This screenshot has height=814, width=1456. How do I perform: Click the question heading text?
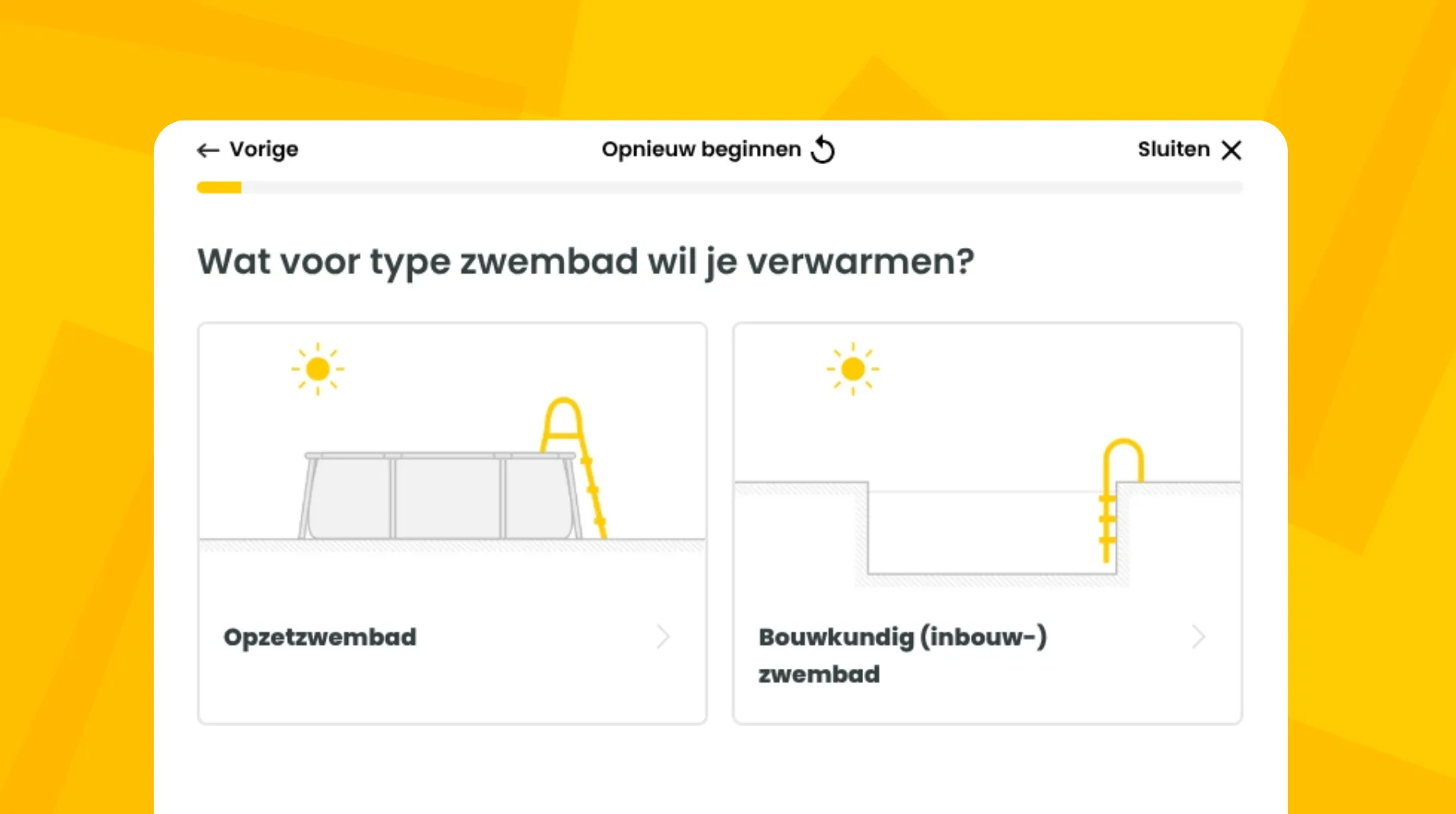click(585, 262)
